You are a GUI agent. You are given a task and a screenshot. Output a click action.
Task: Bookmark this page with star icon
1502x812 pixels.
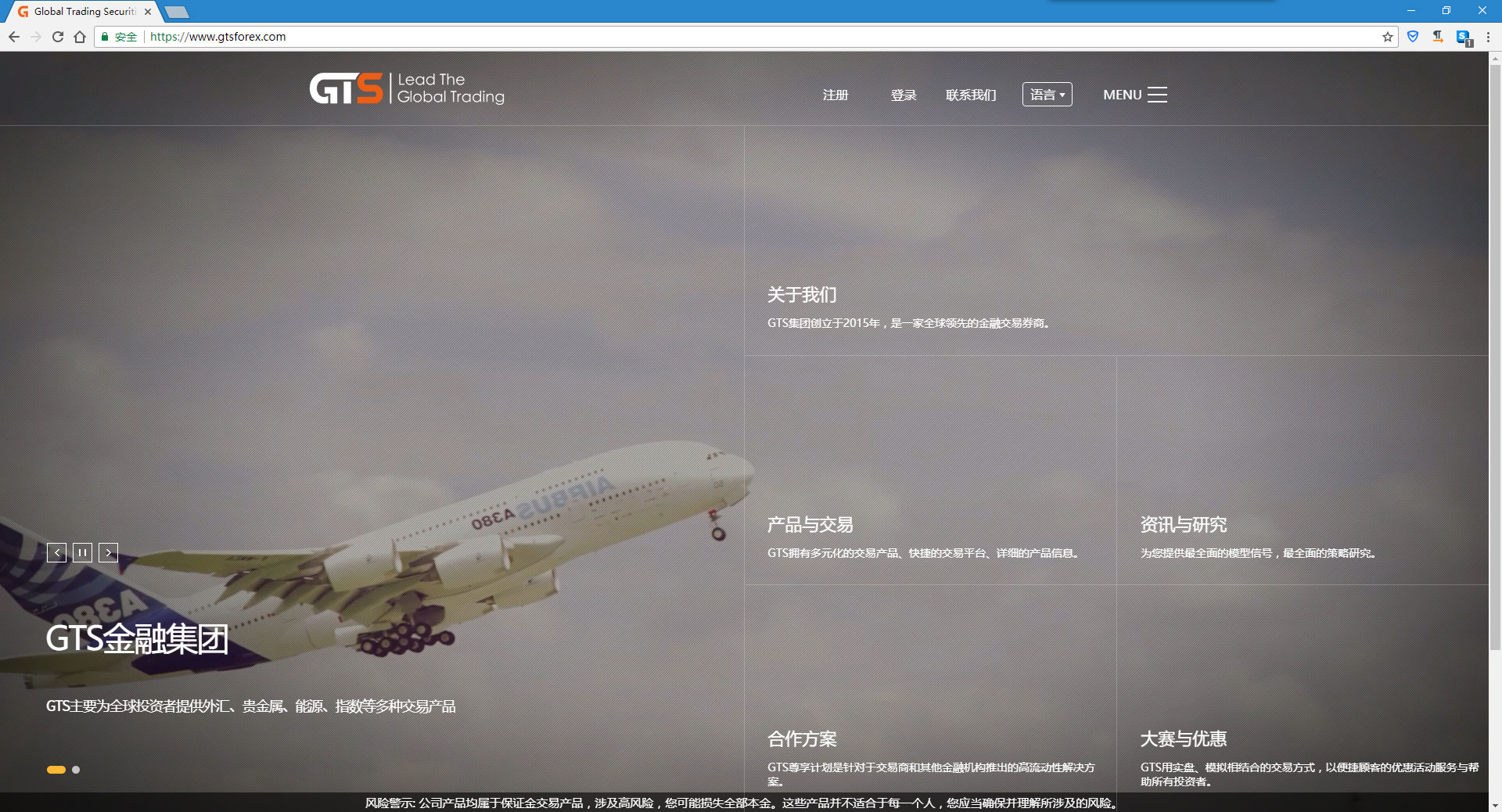tap(1388, 37)
